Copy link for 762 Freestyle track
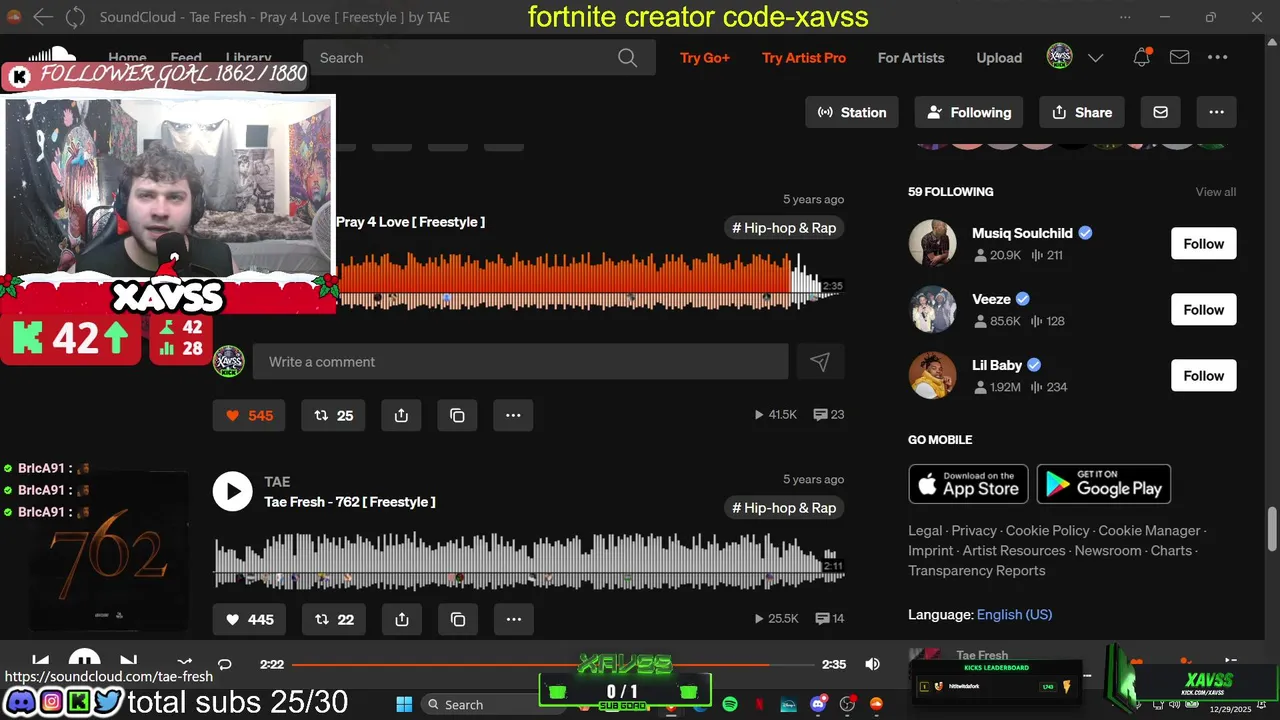The width and height of the screenshot is (1280, 720). tap(457, 619)
